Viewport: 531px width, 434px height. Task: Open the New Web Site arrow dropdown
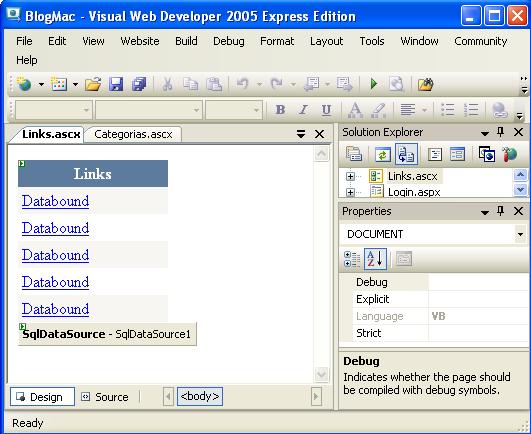click(x=41, y=84)
